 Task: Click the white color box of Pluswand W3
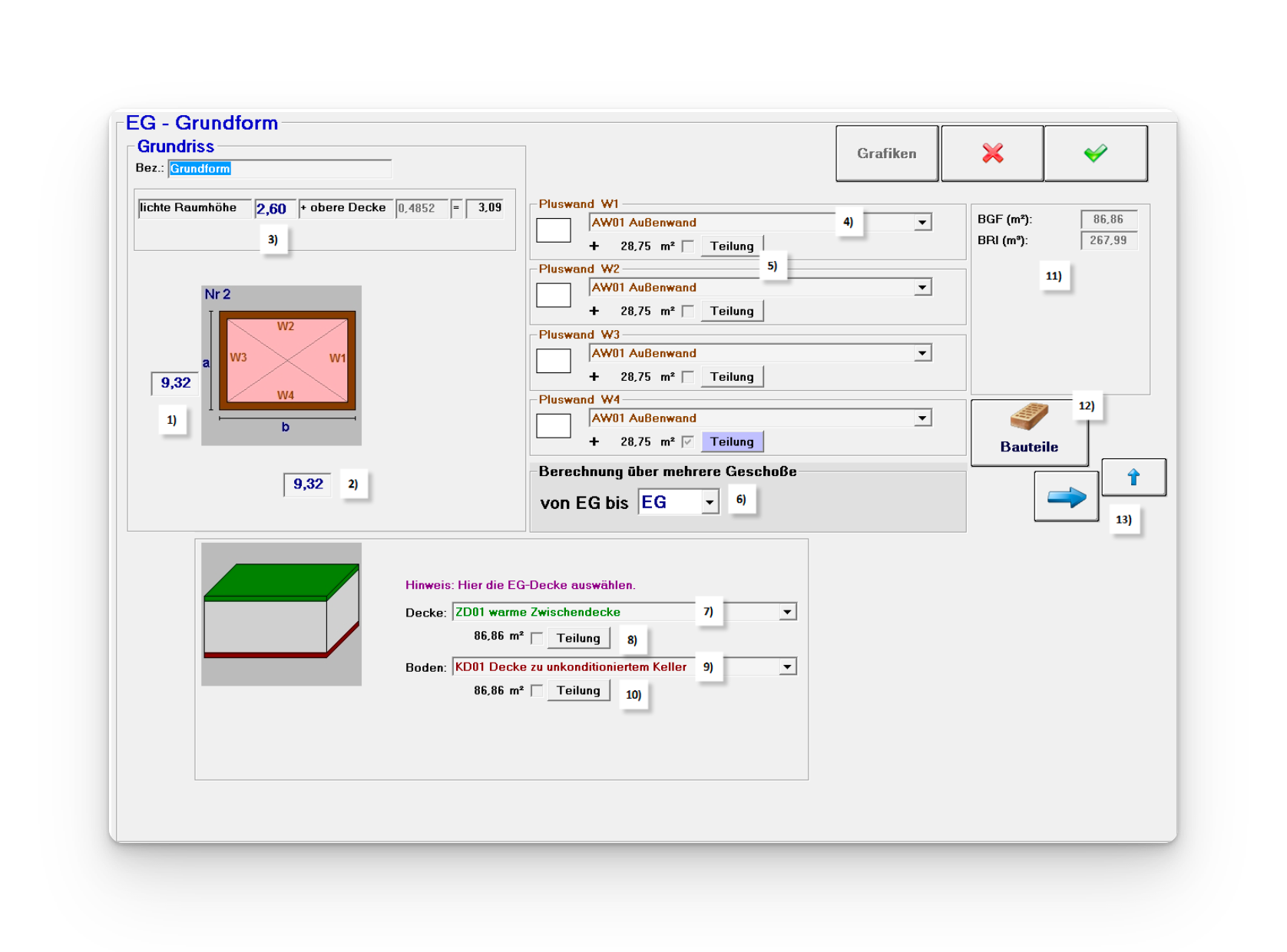point(553,361)
